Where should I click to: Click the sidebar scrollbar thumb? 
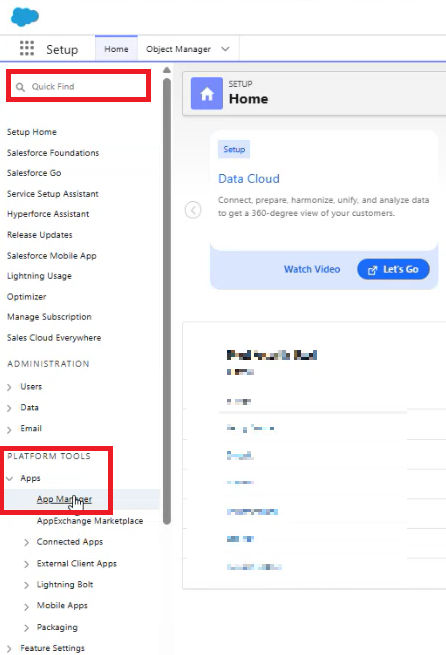[167, 301]
